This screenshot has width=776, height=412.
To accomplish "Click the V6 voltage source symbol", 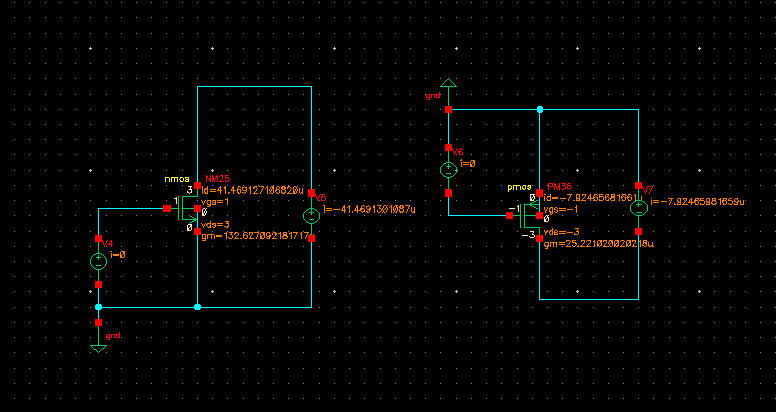I will (x=449, y=169).
